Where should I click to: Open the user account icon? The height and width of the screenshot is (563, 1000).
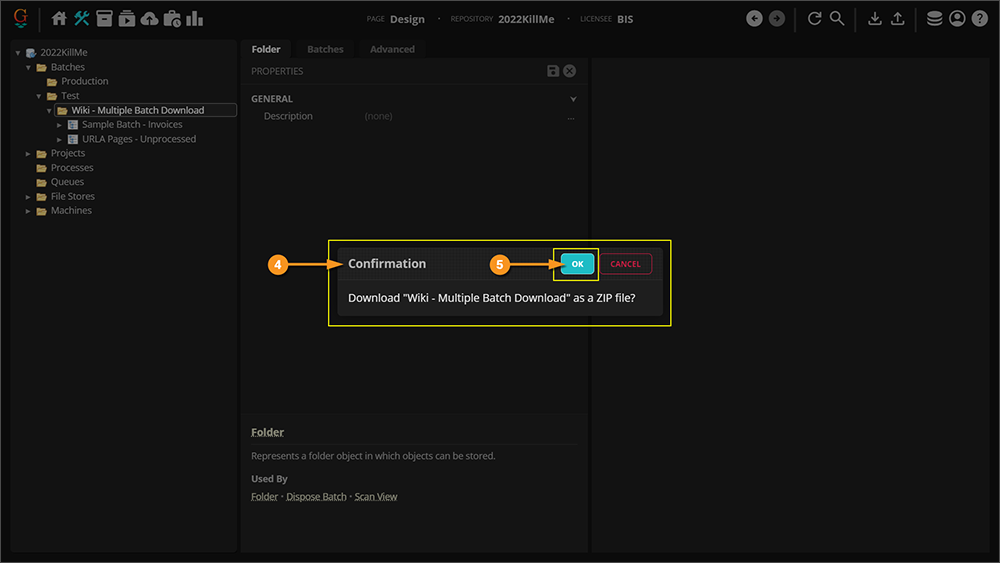coord(957,18)
